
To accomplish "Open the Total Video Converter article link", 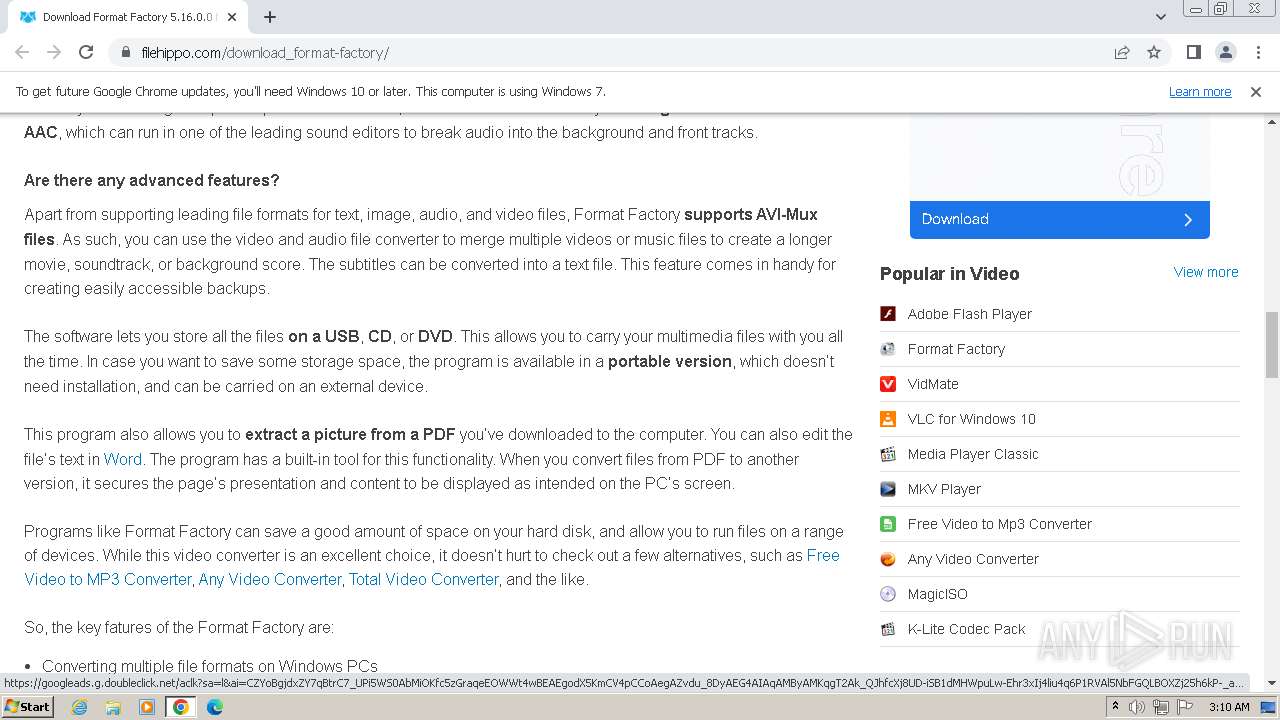I will click(x=423, y=579).
